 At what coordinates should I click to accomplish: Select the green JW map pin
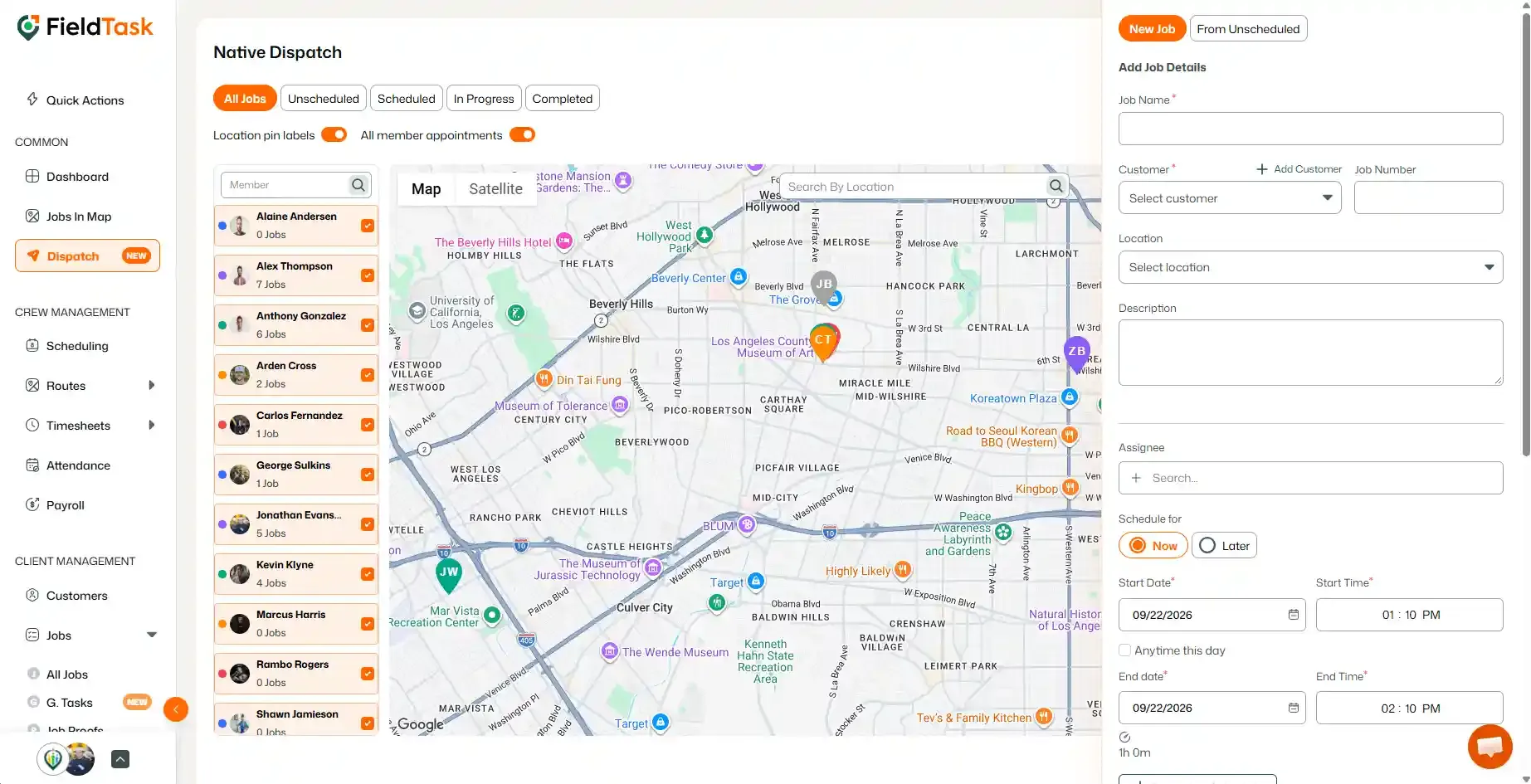(x=449, y=574)
